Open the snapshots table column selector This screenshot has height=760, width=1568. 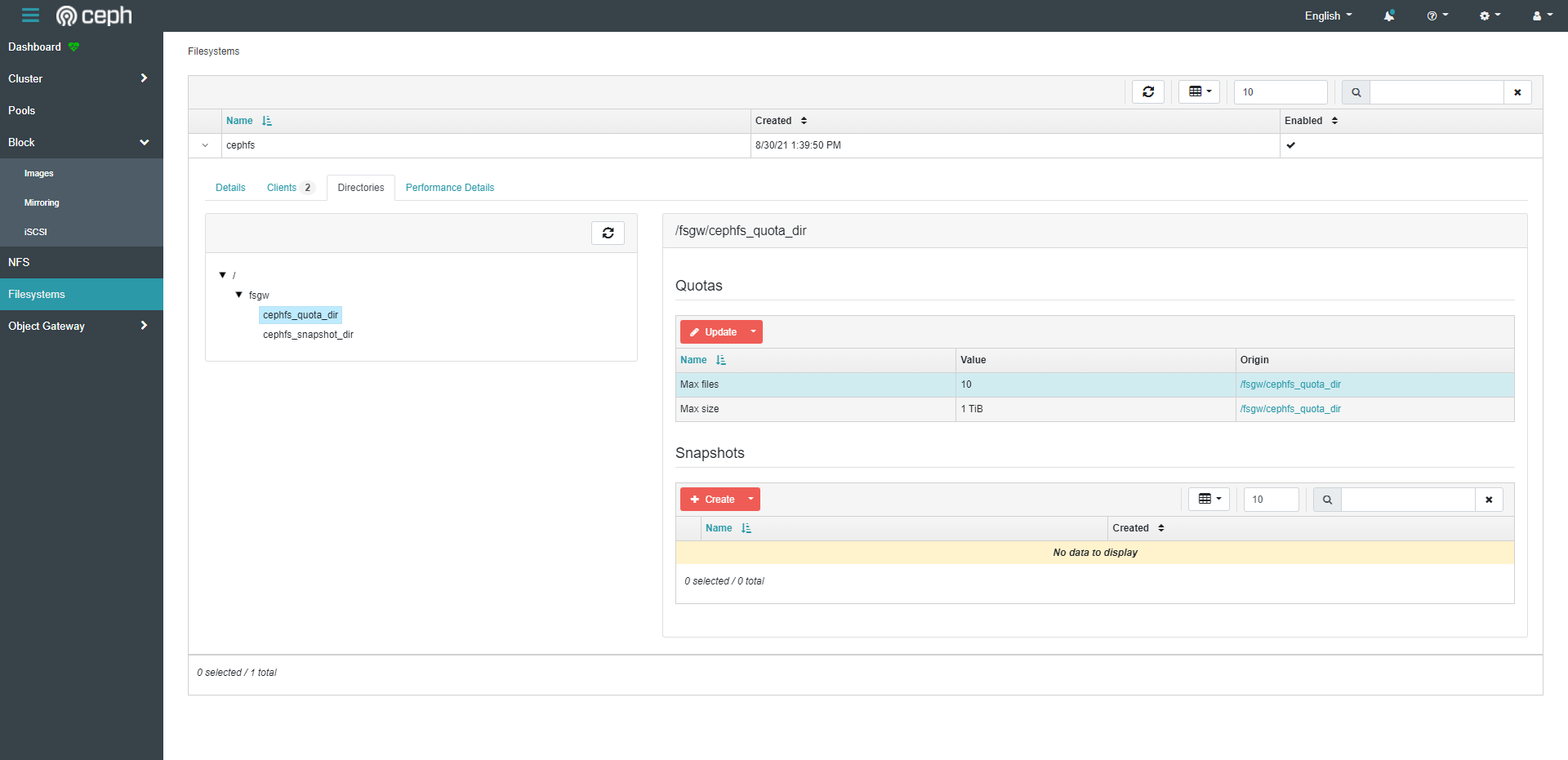(1209, 499)
